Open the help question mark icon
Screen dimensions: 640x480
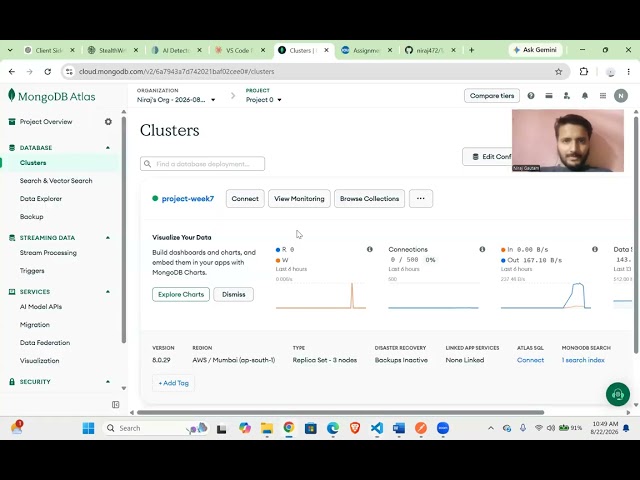(531, 96)
